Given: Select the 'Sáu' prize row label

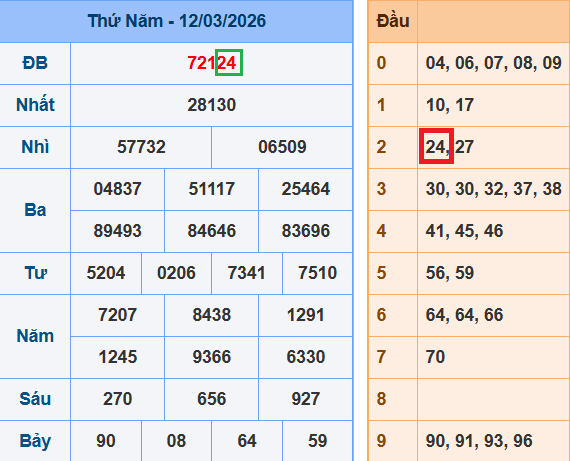Looking at the screenshot, I should tap(35, 399).
